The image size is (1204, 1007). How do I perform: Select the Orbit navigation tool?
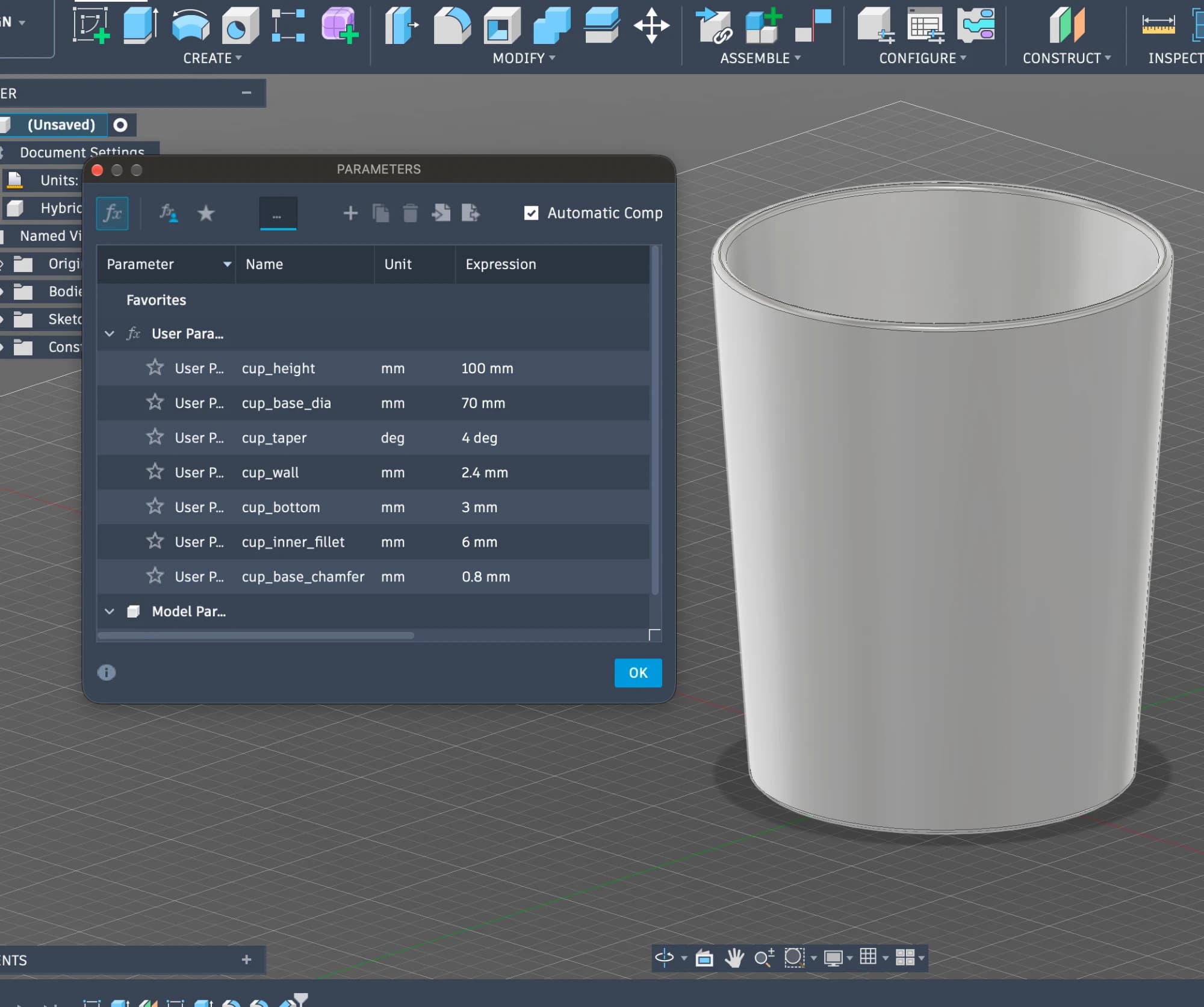click(x=665, y=957)
